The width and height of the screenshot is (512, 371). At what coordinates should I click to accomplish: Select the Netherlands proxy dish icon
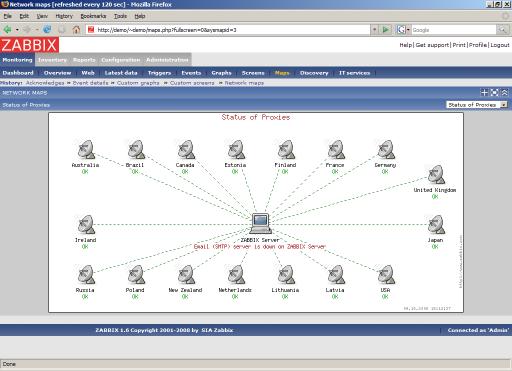point(236,275)
